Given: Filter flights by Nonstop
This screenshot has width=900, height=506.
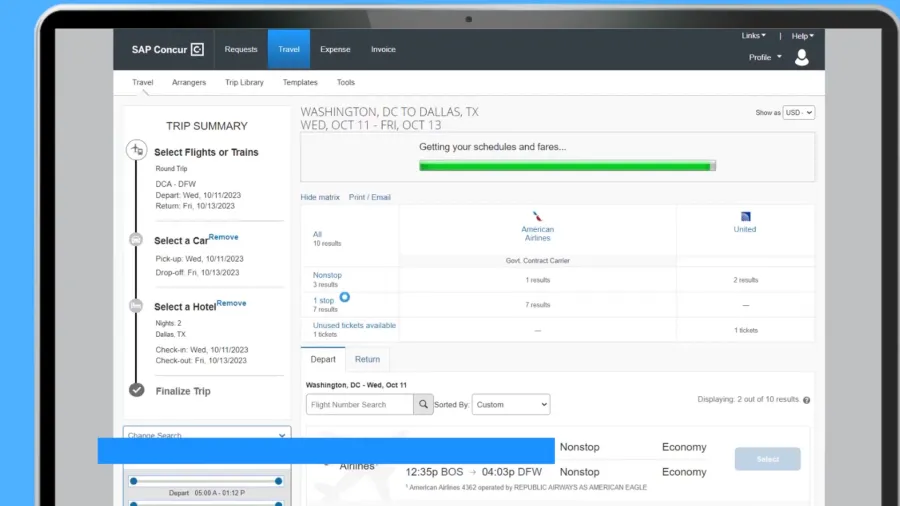Looking at the screenshot, I should tap(327, 275).
